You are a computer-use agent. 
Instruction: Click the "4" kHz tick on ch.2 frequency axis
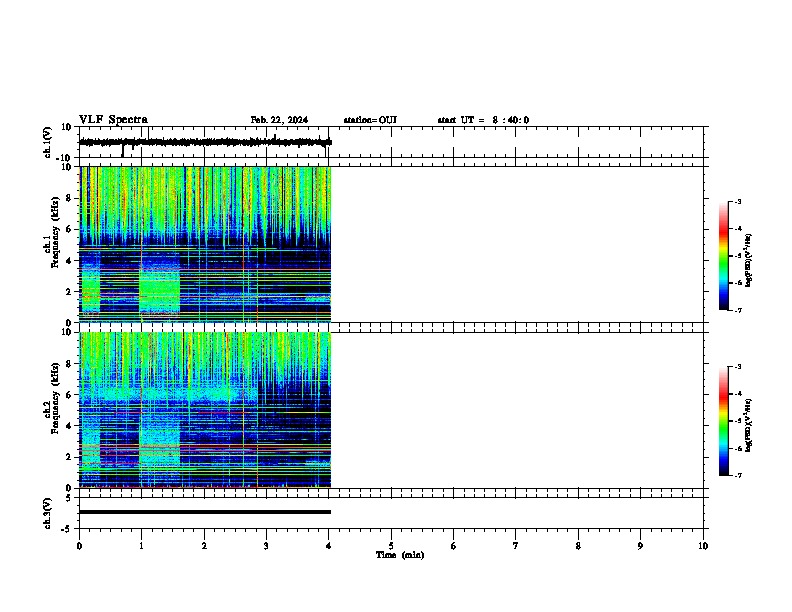(69, 426)
